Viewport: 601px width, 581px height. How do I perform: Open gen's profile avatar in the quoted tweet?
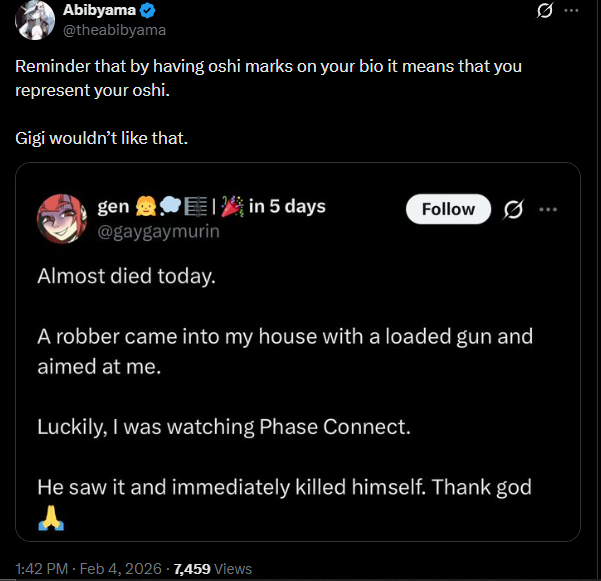62,219
